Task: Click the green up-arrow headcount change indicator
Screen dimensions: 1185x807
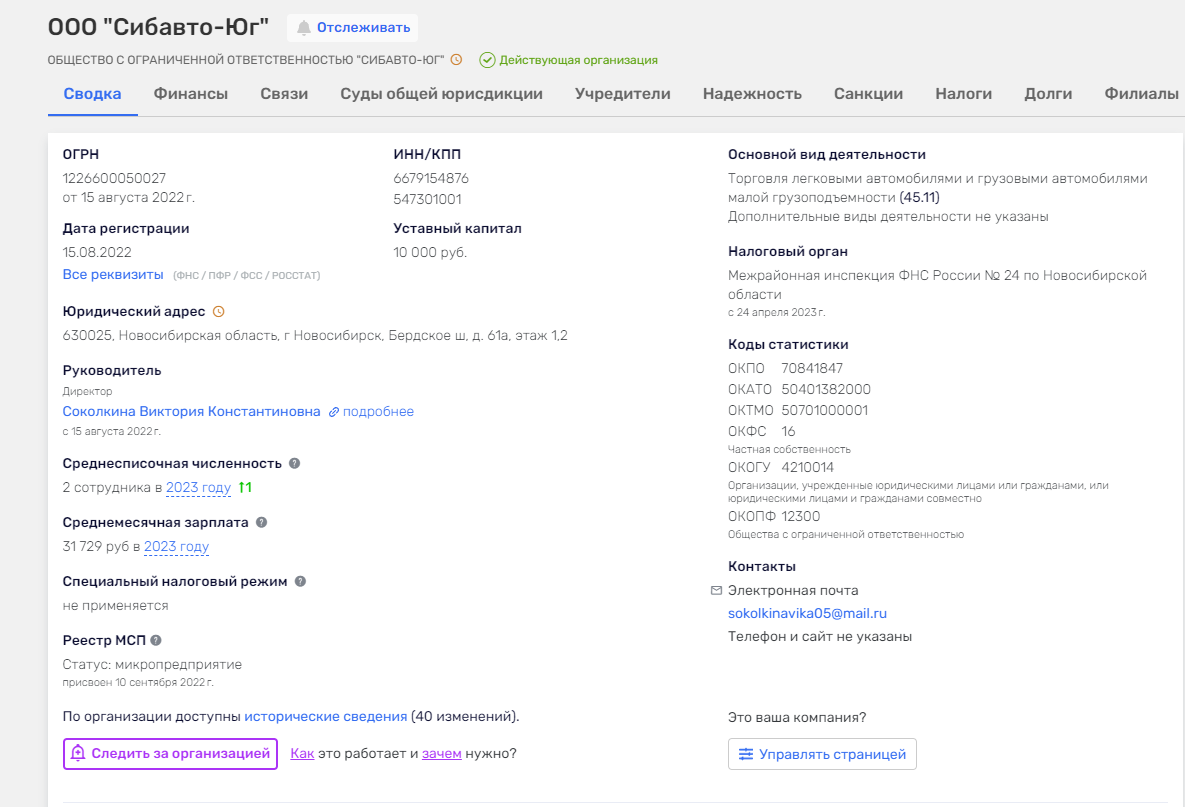Action: pyautogui.click(x=245, y=487)
